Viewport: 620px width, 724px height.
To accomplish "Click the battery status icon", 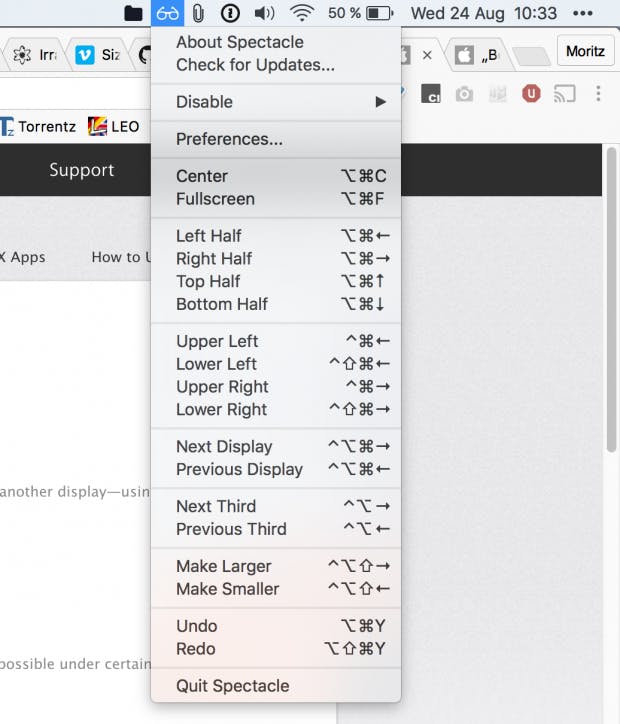I will pyautogui.click(x=379, y=13).
